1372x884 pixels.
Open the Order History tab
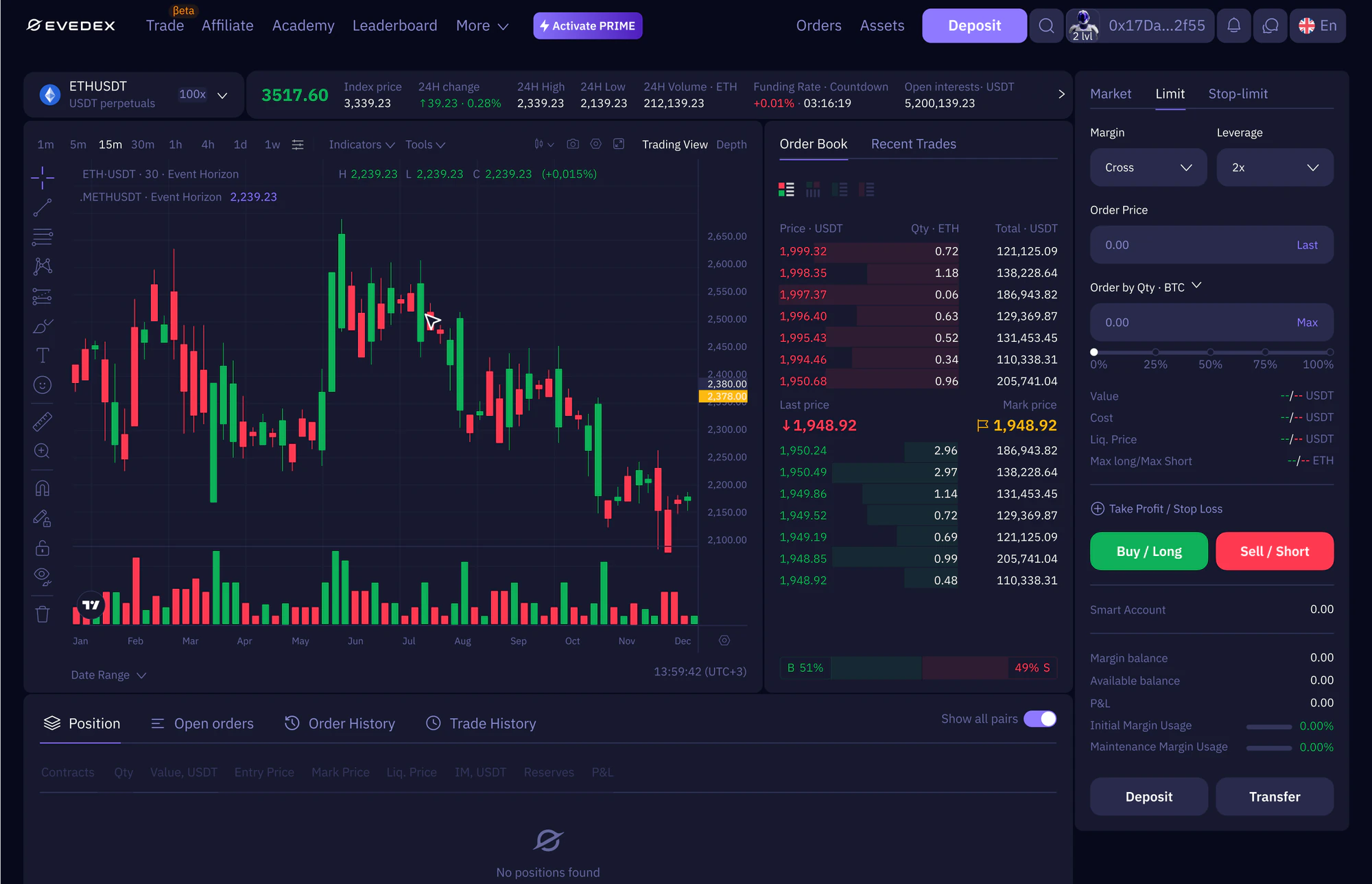pos(340,723)
